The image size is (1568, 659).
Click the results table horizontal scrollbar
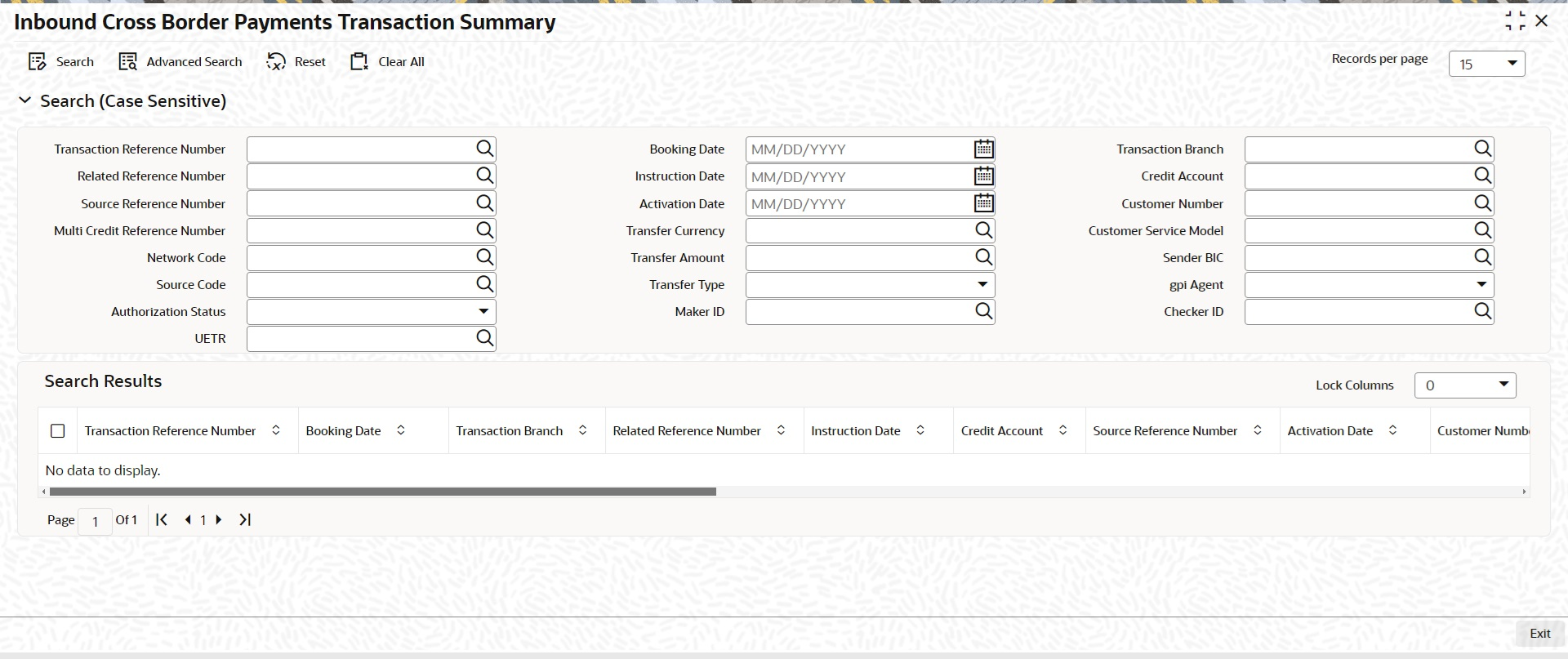click(382, 492)
